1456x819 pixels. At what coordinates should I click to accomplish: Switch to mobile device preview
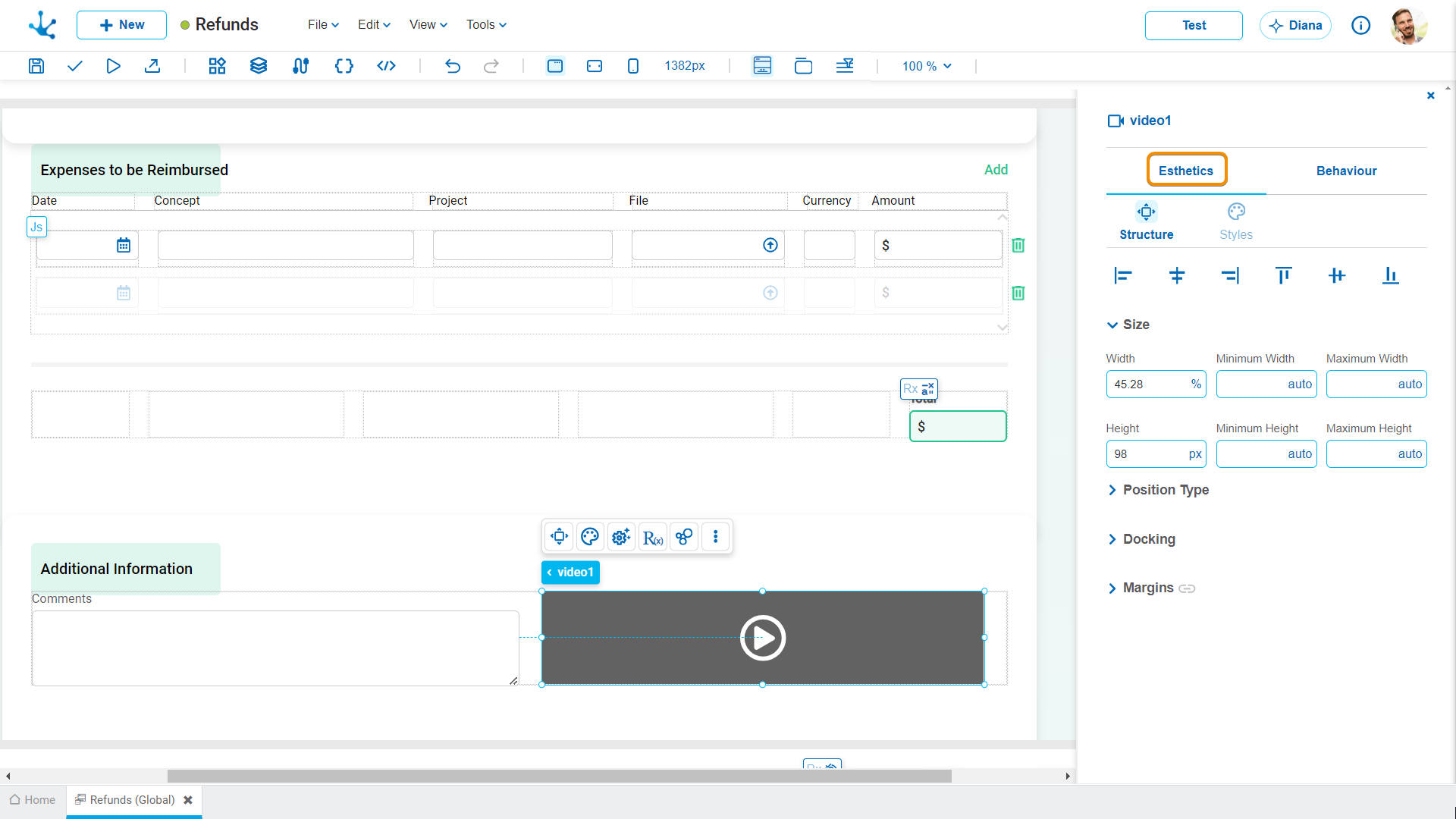pos(633,66)
